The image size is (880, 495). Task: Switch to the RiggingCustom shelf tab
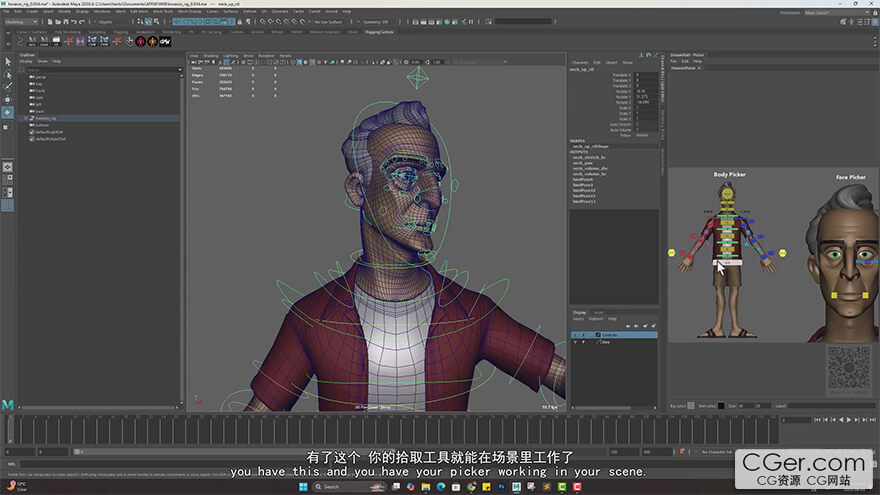(x=379, y=32)
